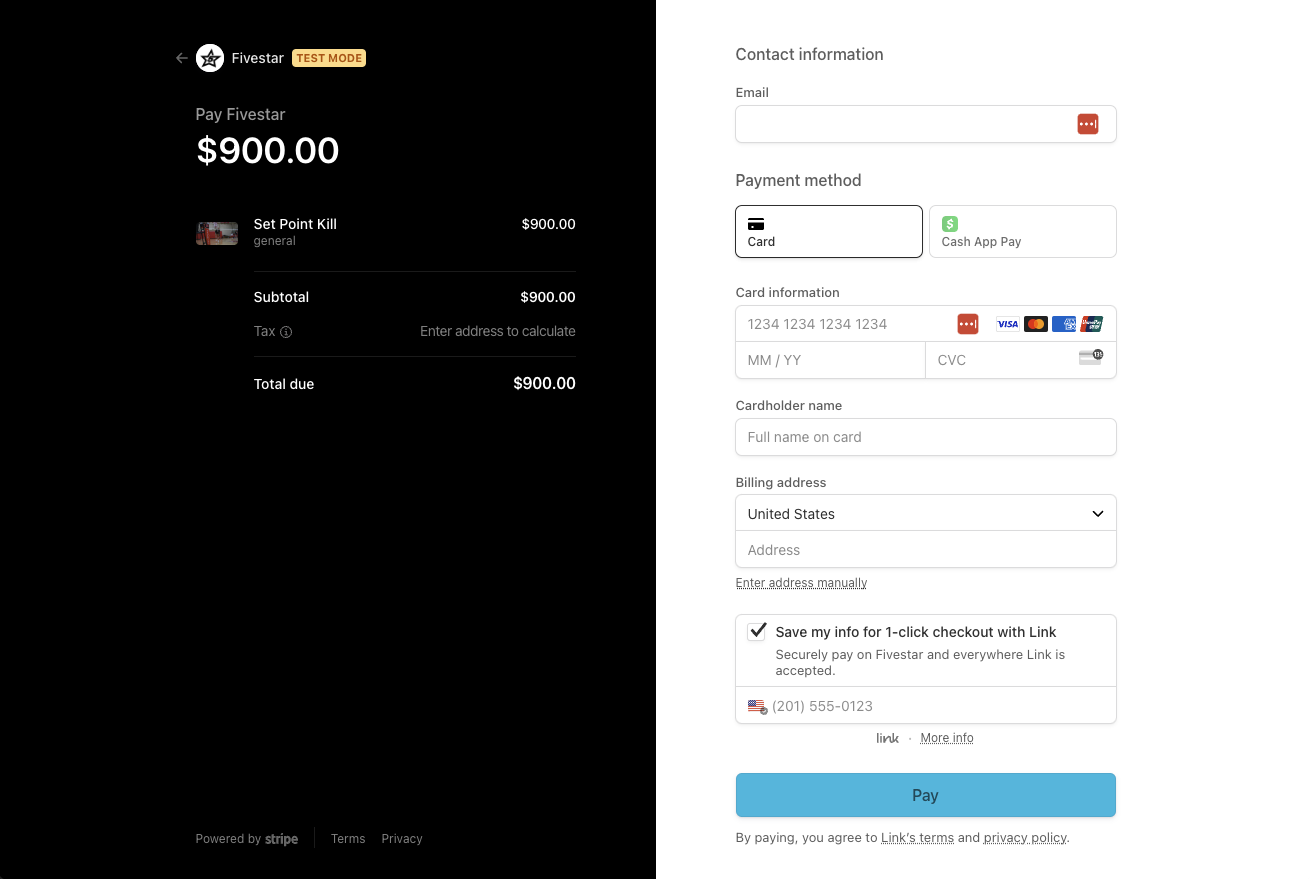Click the US flag phone country selector
This screenshot has width=1310, height=879.
pyautogui.click(x=757, y=706)
